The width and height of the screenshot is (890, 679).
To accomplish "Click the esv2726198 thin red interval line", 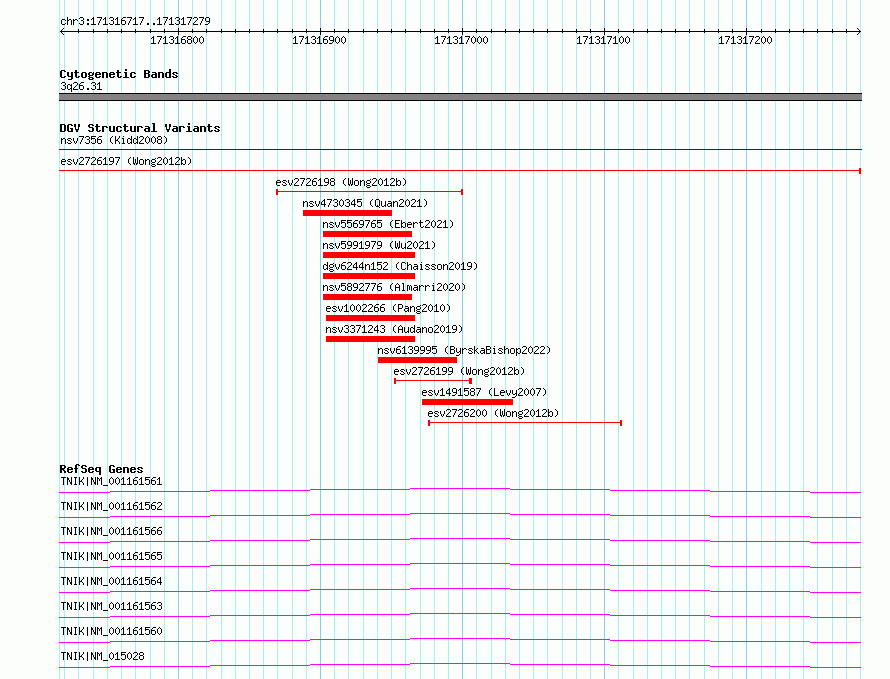I will pyautogui.click(x=370, y=192).
